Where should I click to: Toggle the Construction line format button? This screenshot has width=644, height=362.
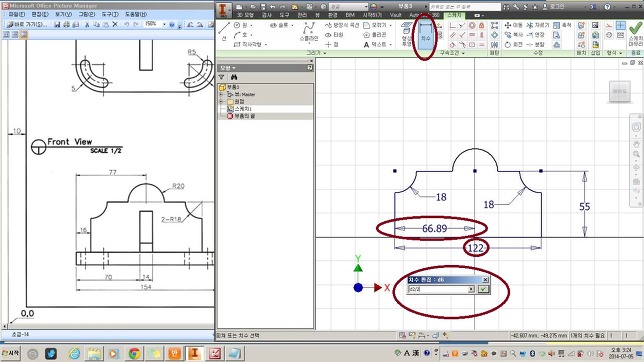coord(609,25)
